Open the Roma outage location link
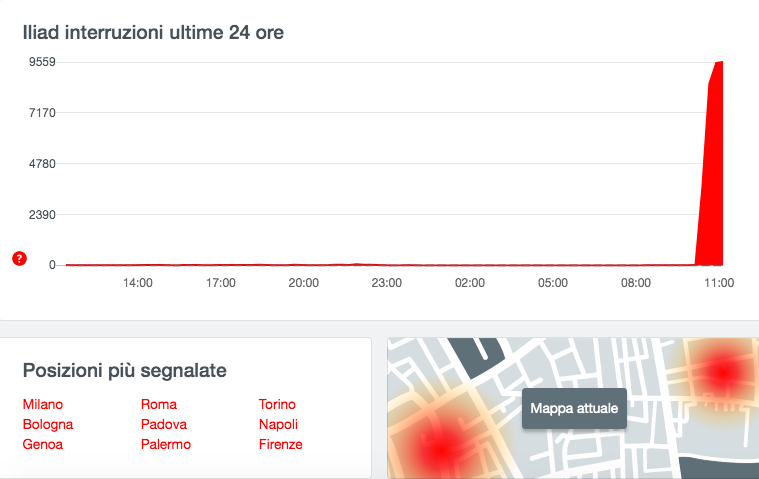Image resolution: width=759 pixels, height=479 pixels. tap(159, 404)
